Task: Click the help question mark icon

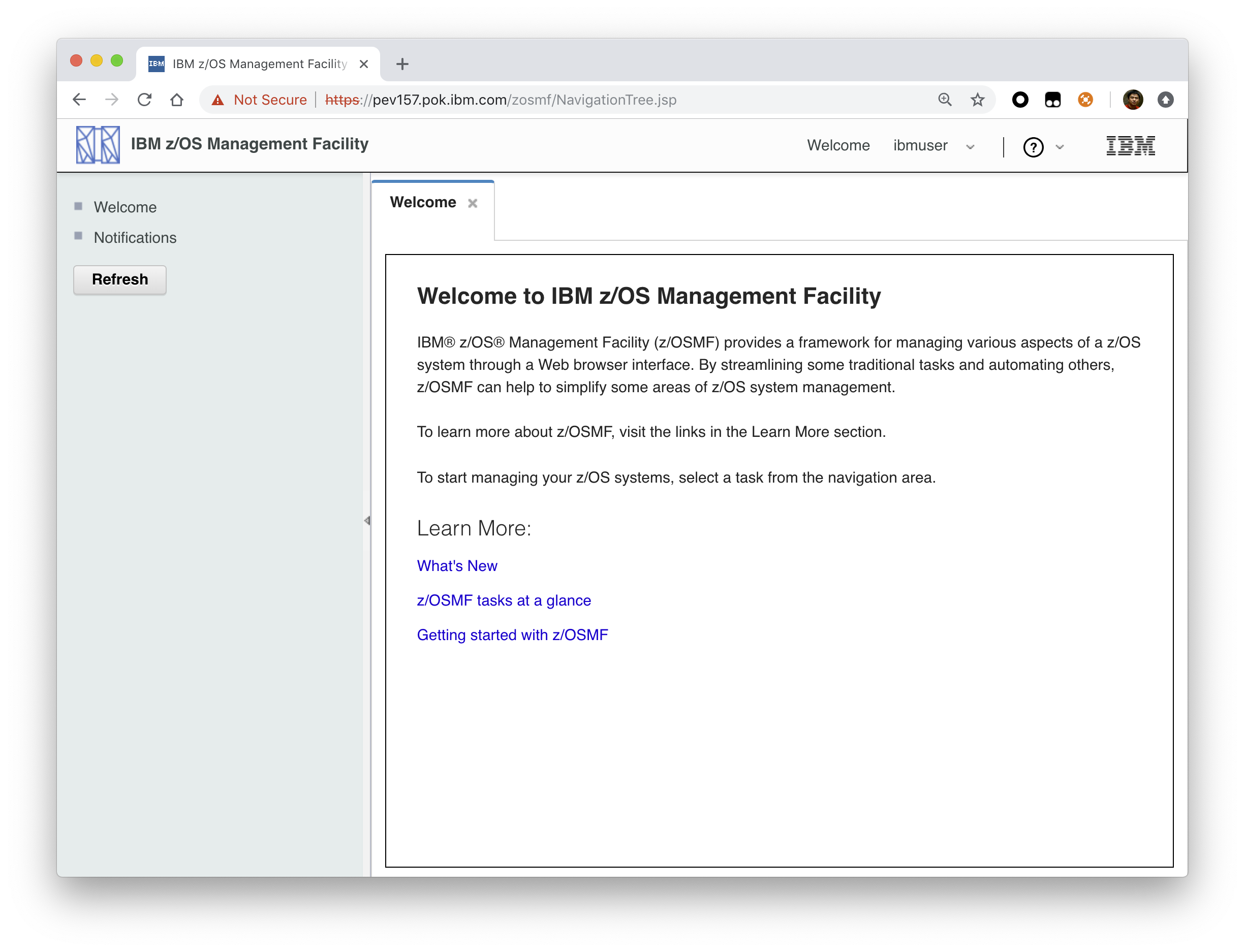Action: pos(1033,147)
